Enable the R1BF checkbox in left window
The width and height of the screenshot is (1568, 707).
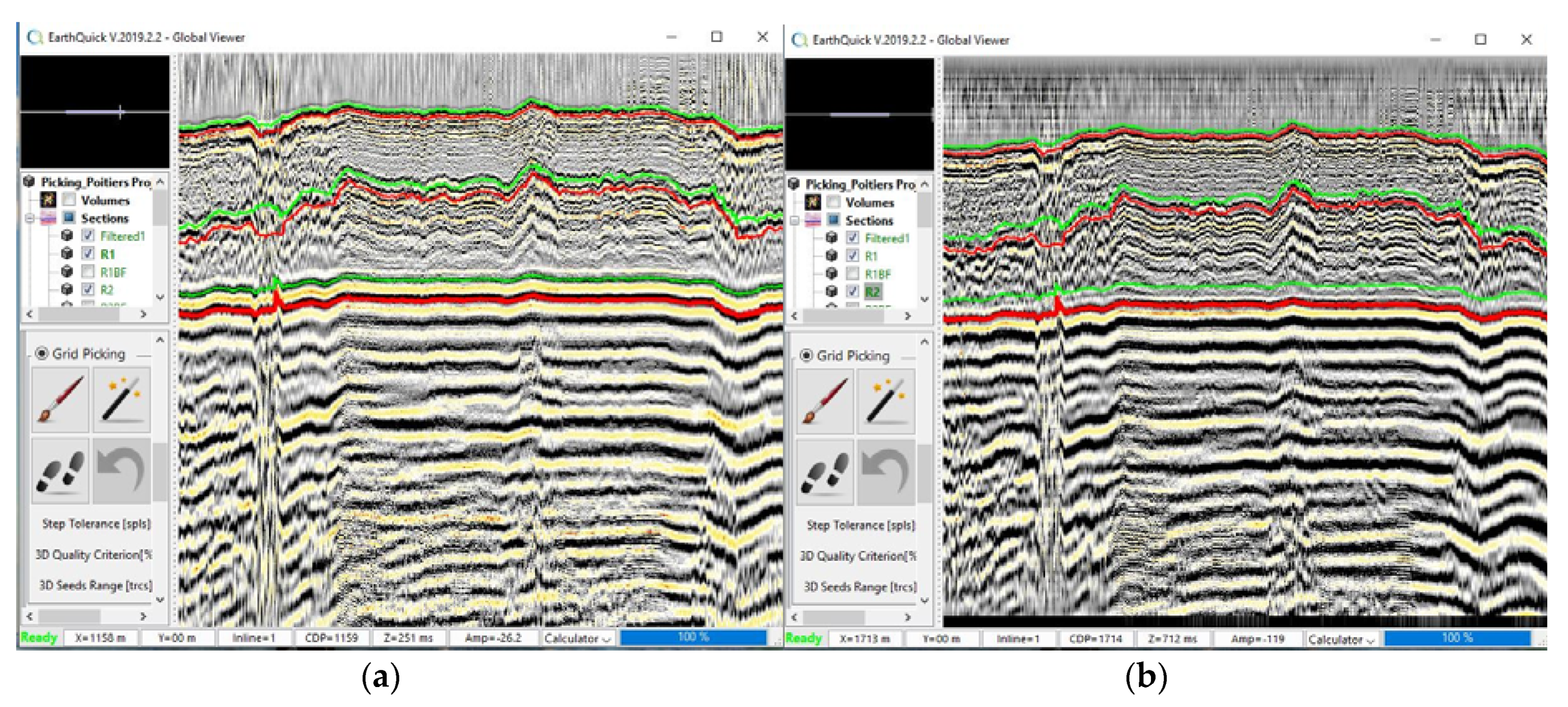point(88,271)
